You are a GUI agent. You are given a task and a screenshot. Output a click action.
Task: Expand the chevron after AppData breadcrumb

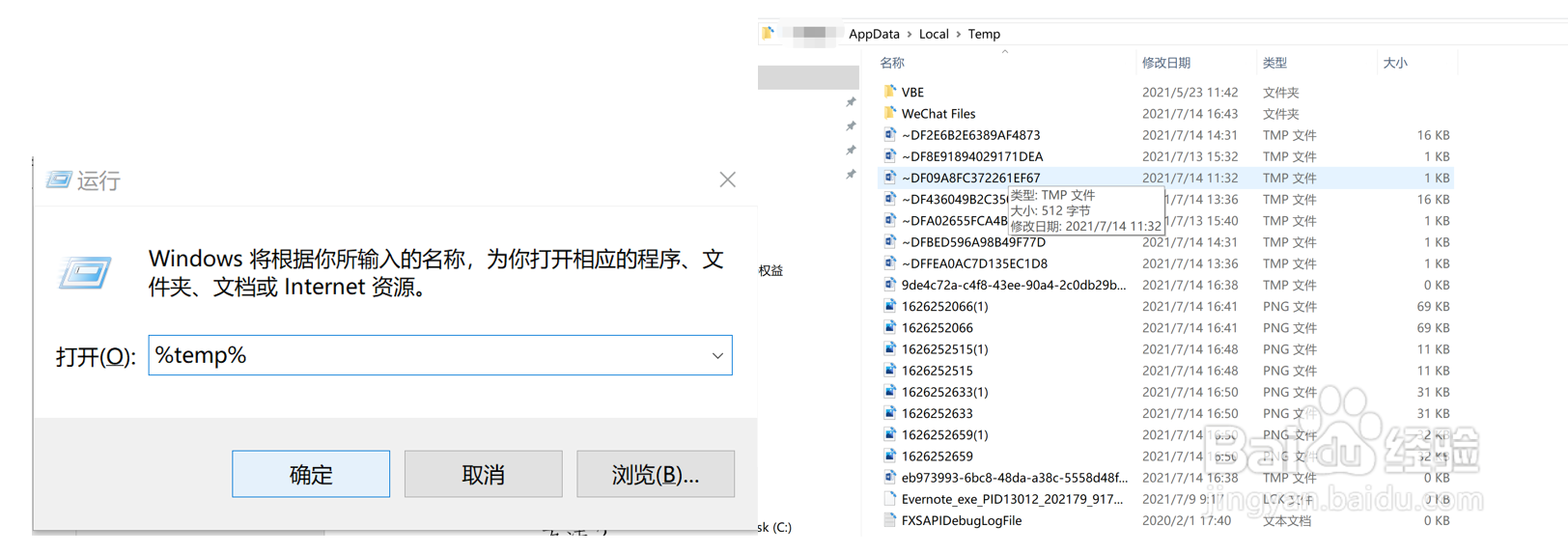(x=910, y=34)
